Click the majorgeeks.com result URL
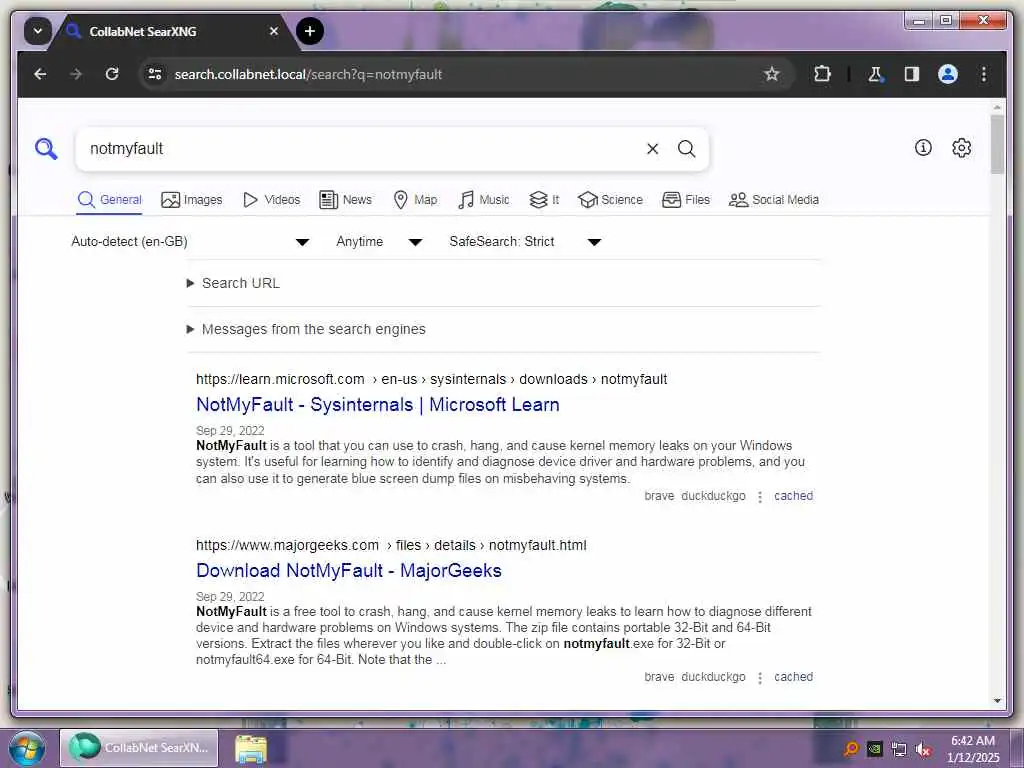 pos(391,545)
